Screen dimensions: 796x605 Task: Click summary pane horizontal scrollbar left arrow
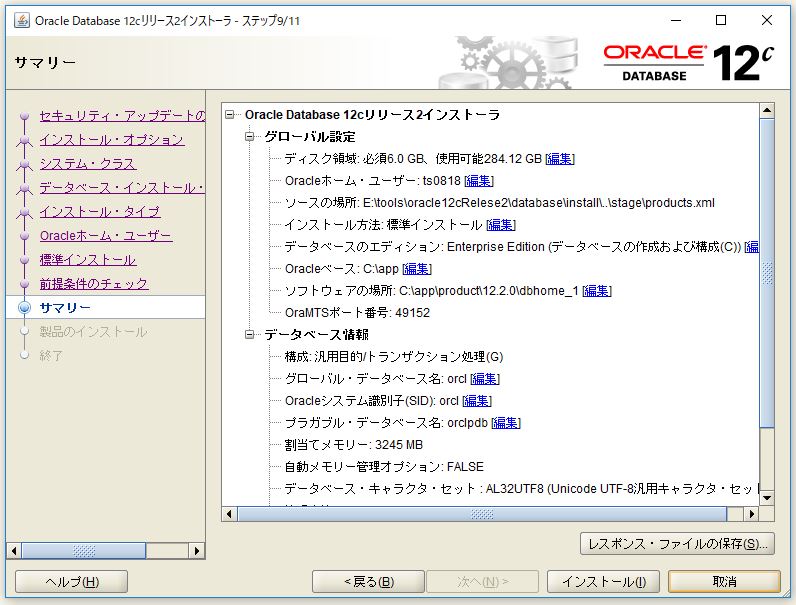[229, 514]
